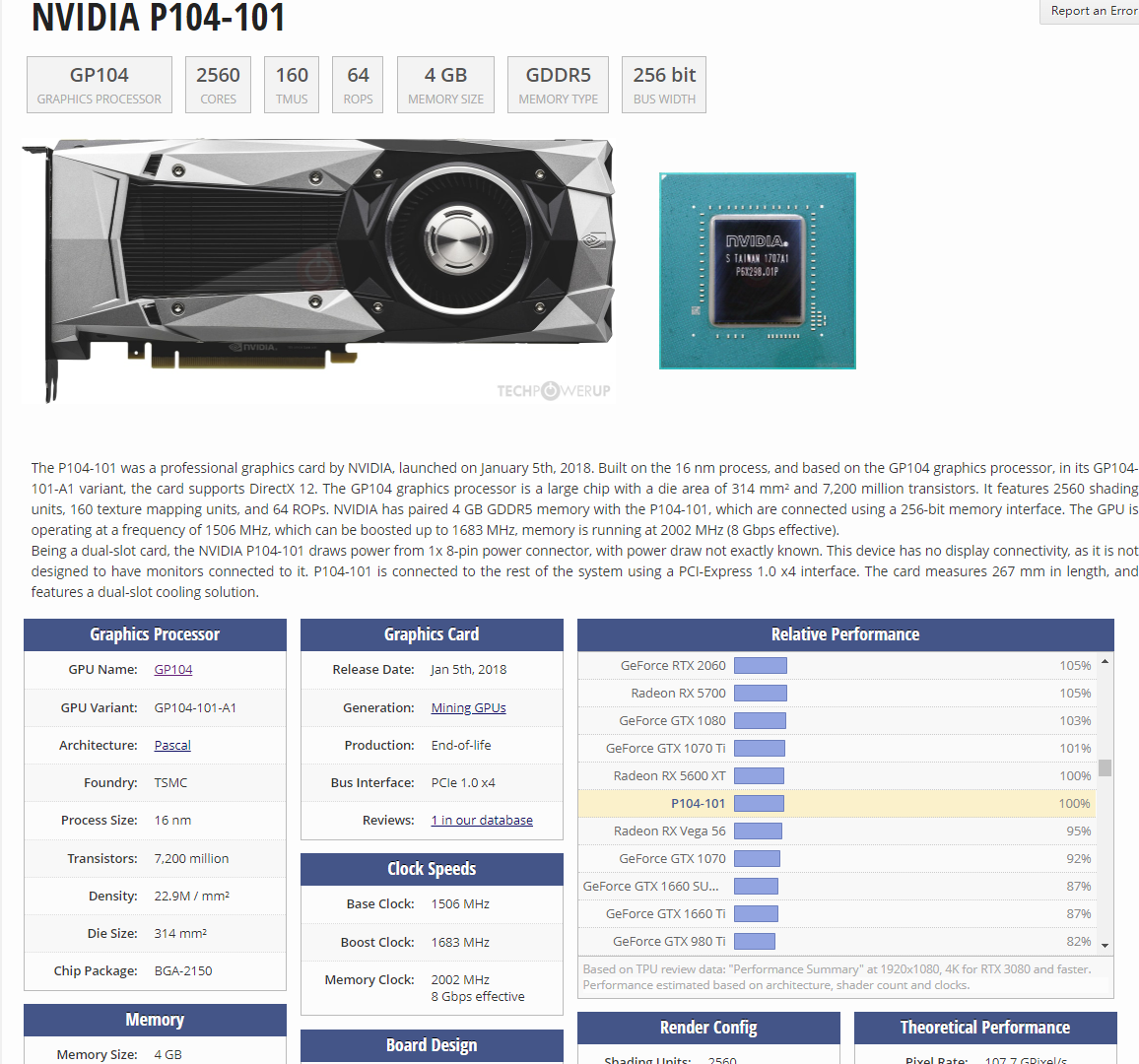Image resolution: width=1139 pixels, height=1064 pixels.
Task: Click the GeForce GTX 1080 performance bar
Action: pyautogui.click(x=760, y=720)
